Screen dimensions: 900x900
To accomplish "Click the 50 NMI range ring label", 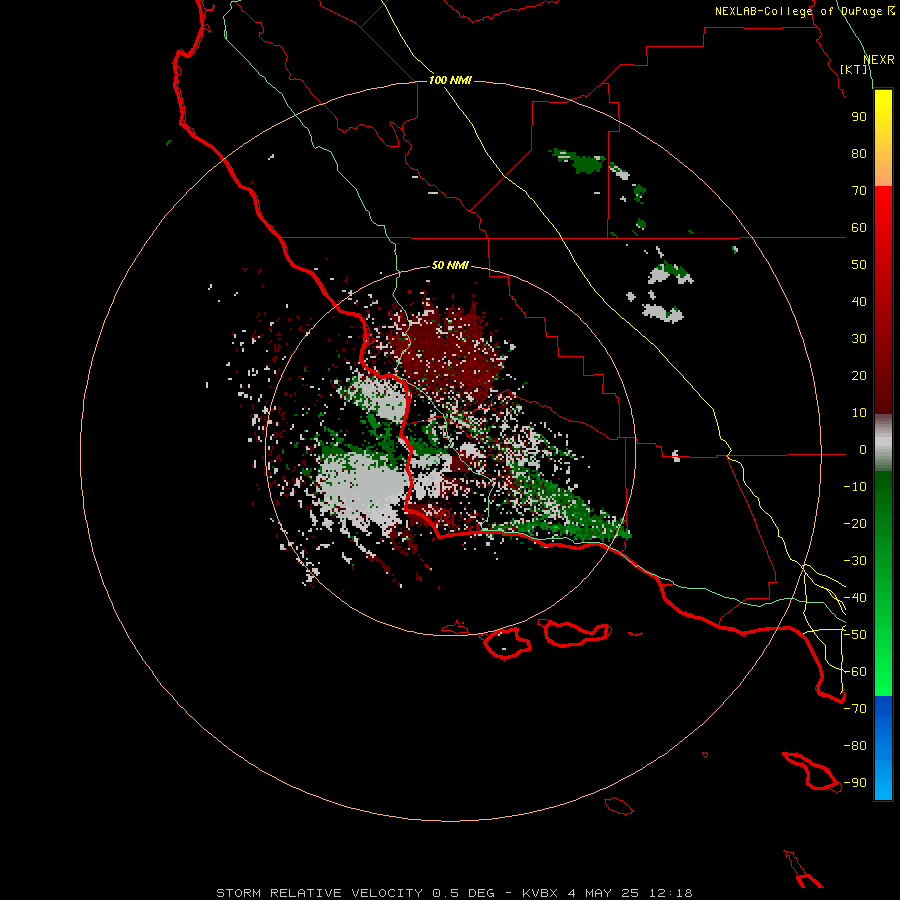I will [450, 265].
